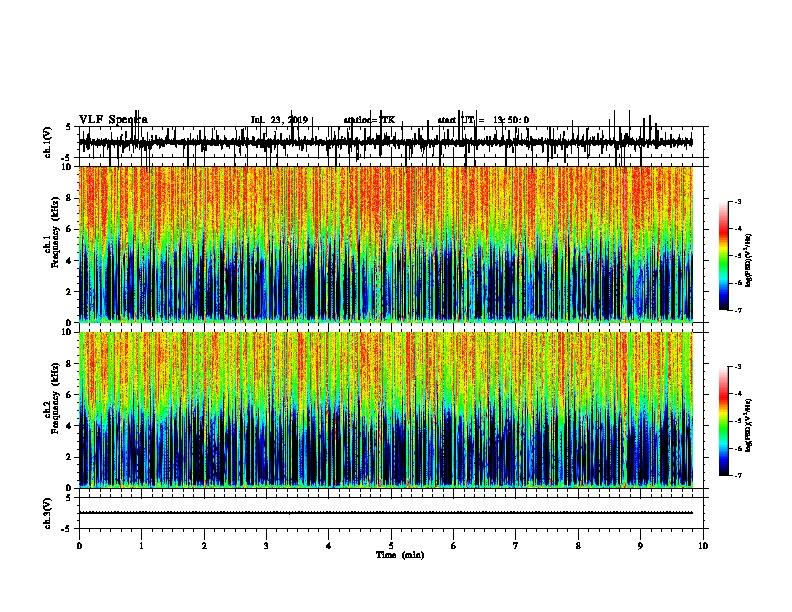Screen dimensions: 792x612
Task: Click the "4" kHz tick of ch.1 spectrogram
Action: coord(70,261)
